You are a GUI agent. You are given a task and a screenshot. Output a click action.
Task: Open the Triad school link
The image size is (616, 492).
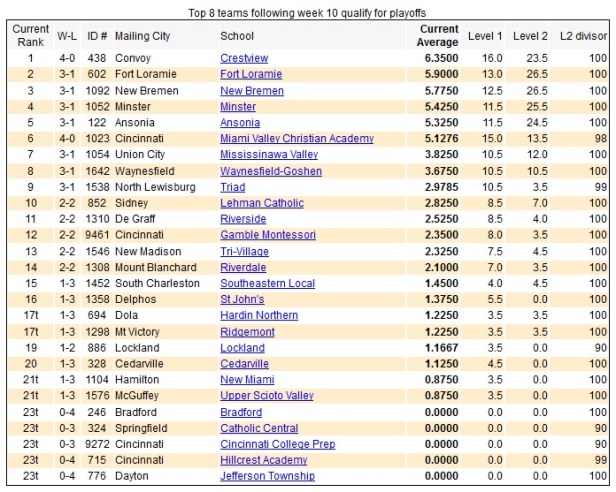pos(233,187)
